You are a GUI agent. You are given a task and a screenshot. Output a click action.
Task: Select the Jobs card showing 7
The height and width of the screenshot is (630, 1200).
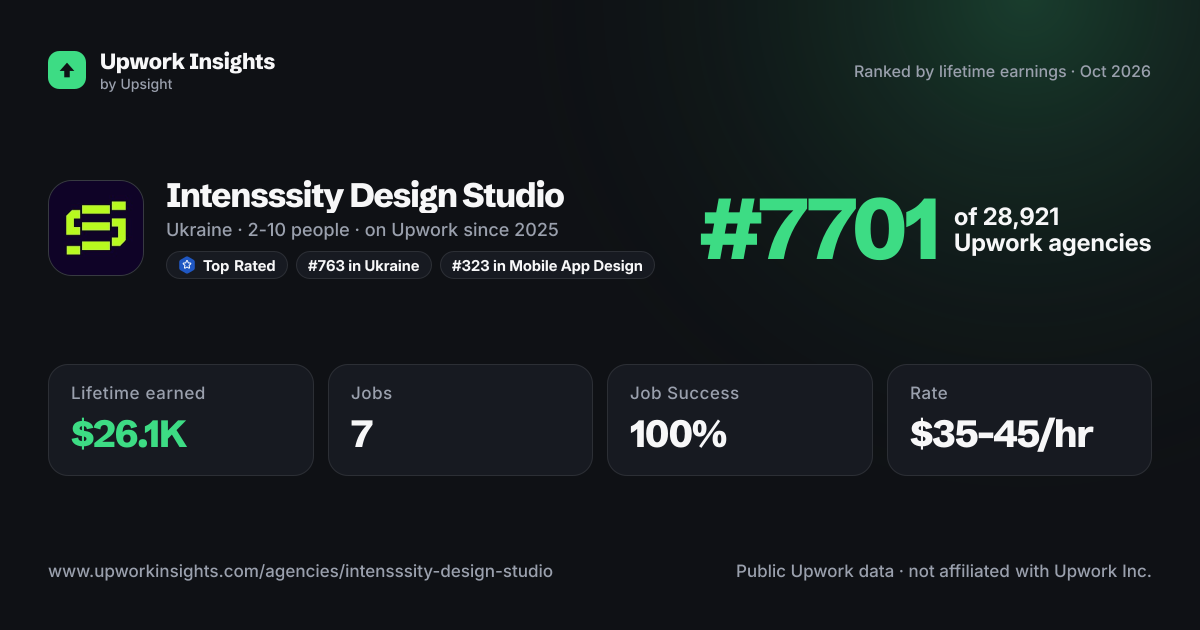460,420
